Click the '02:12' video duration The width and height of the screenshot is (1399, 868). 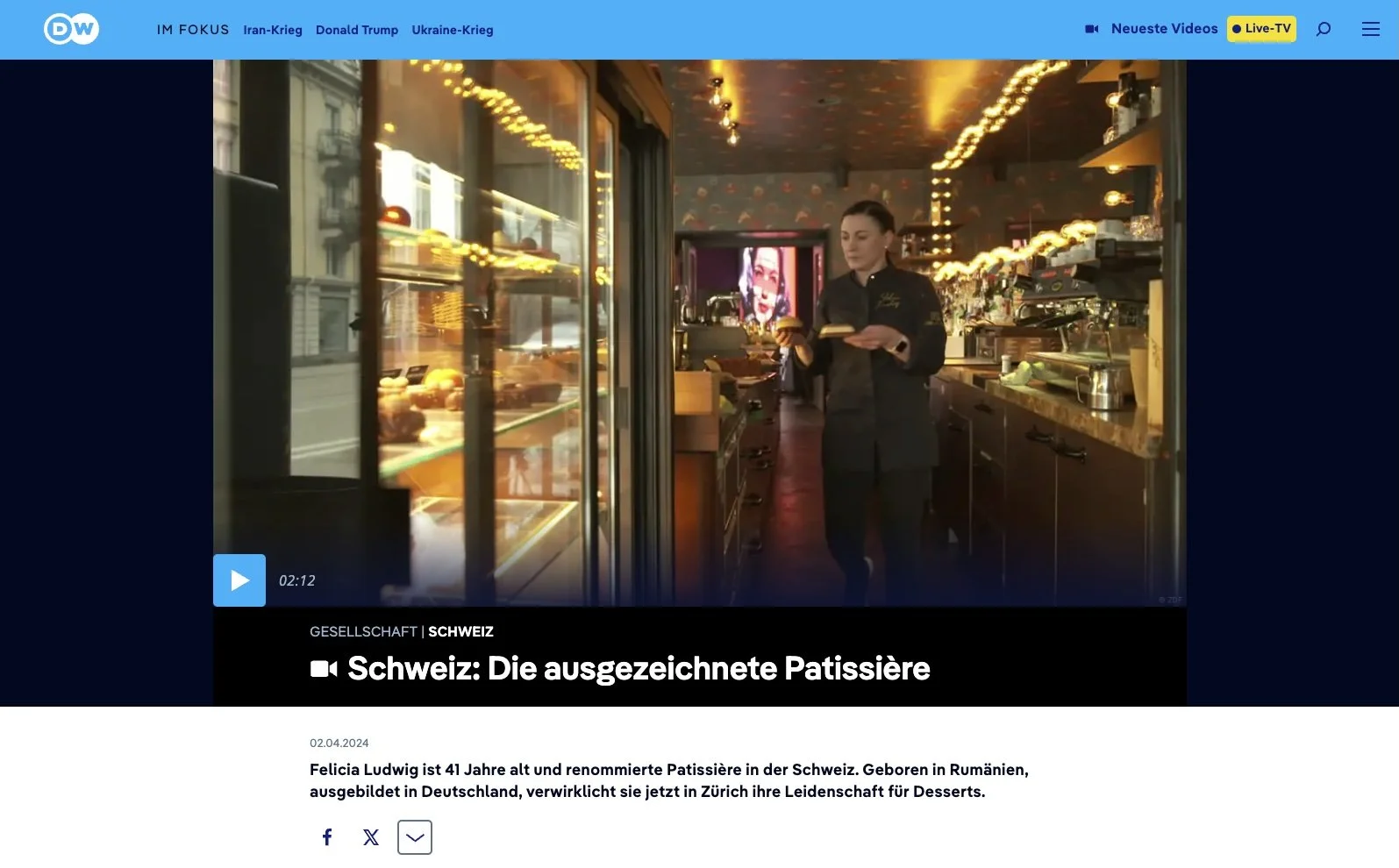coord(296,580)
